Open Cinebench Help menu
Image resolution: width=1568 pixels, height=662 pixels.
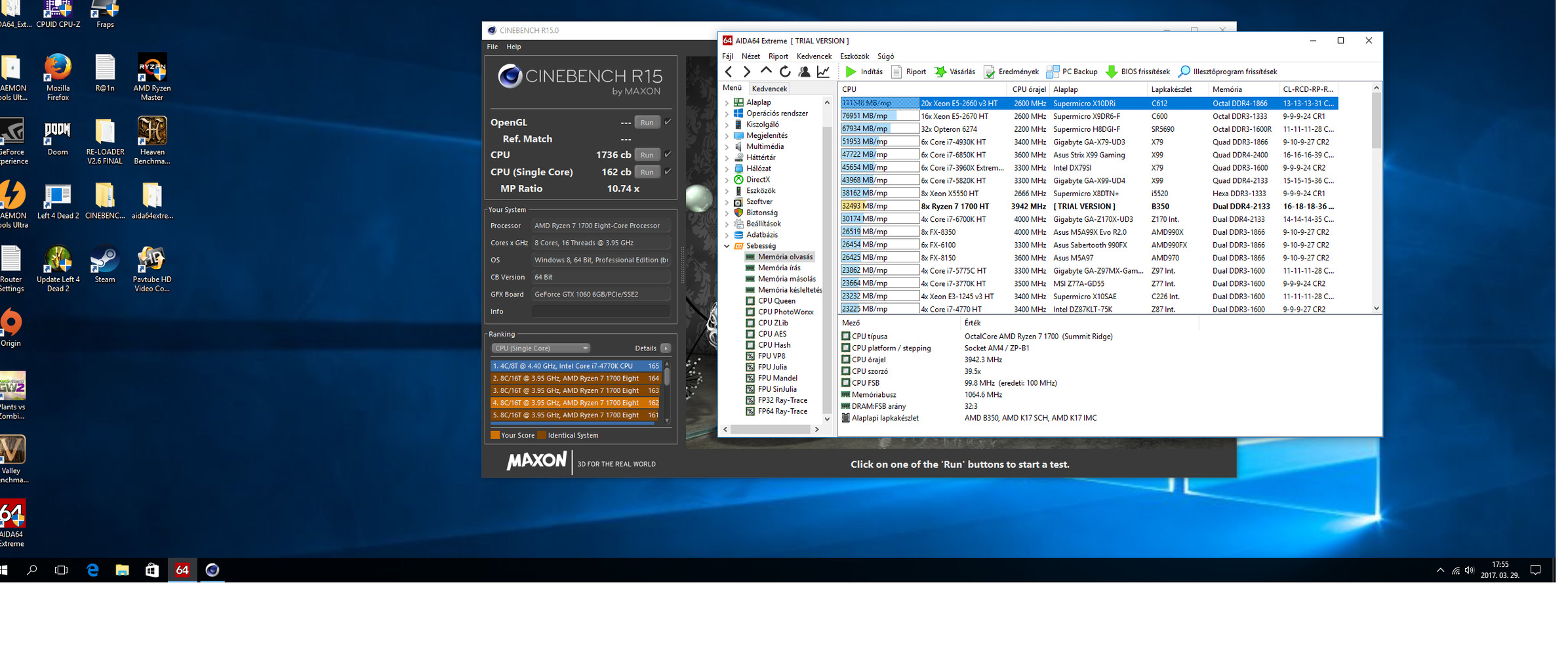[513, 47]
